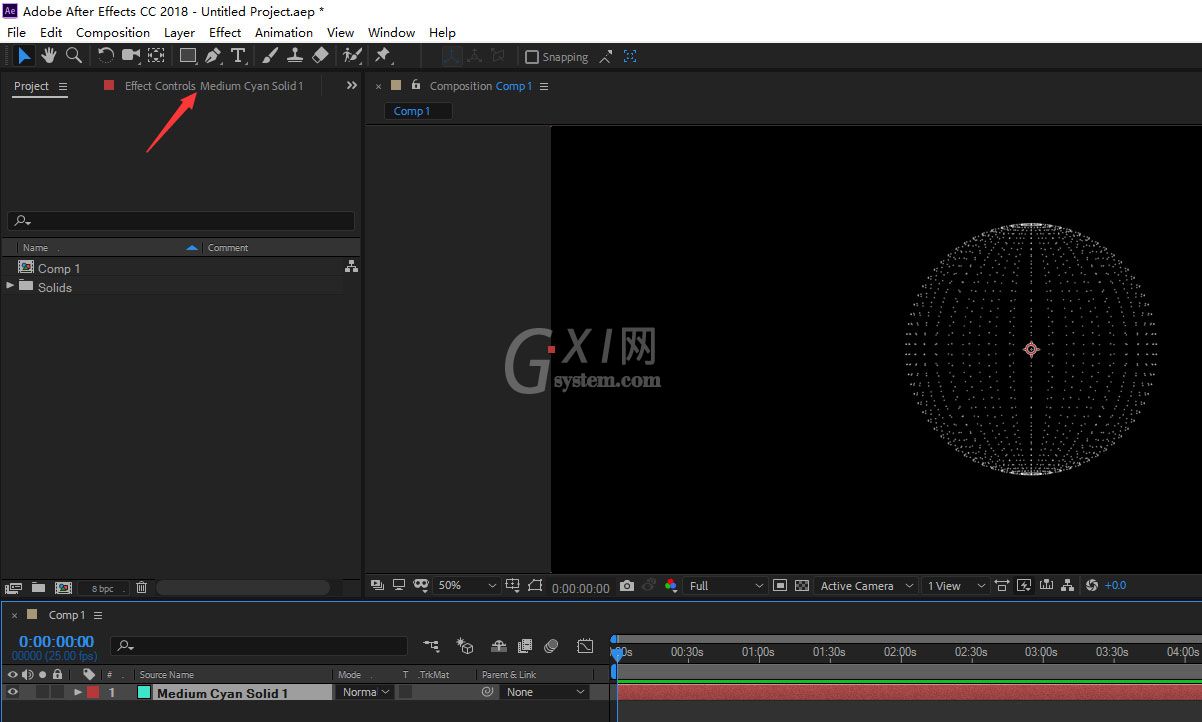1202x722 pixels.
Task: Create a new folder in Project panel
Action: point(38,588)
